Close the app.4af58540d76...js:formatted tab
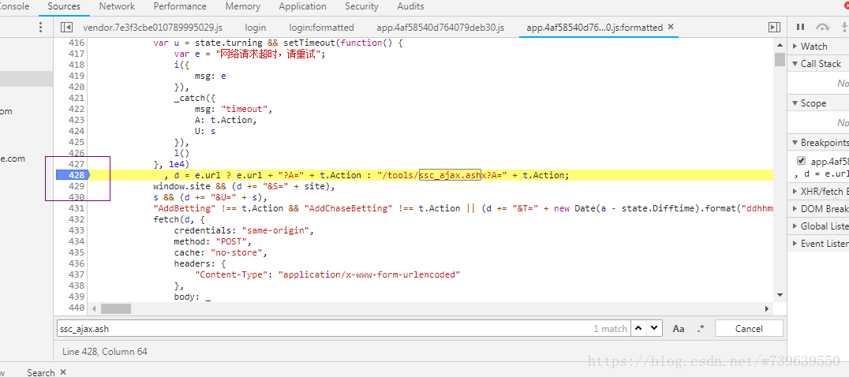The height and width of the screenshot is (377, 849). coord(671,27)
